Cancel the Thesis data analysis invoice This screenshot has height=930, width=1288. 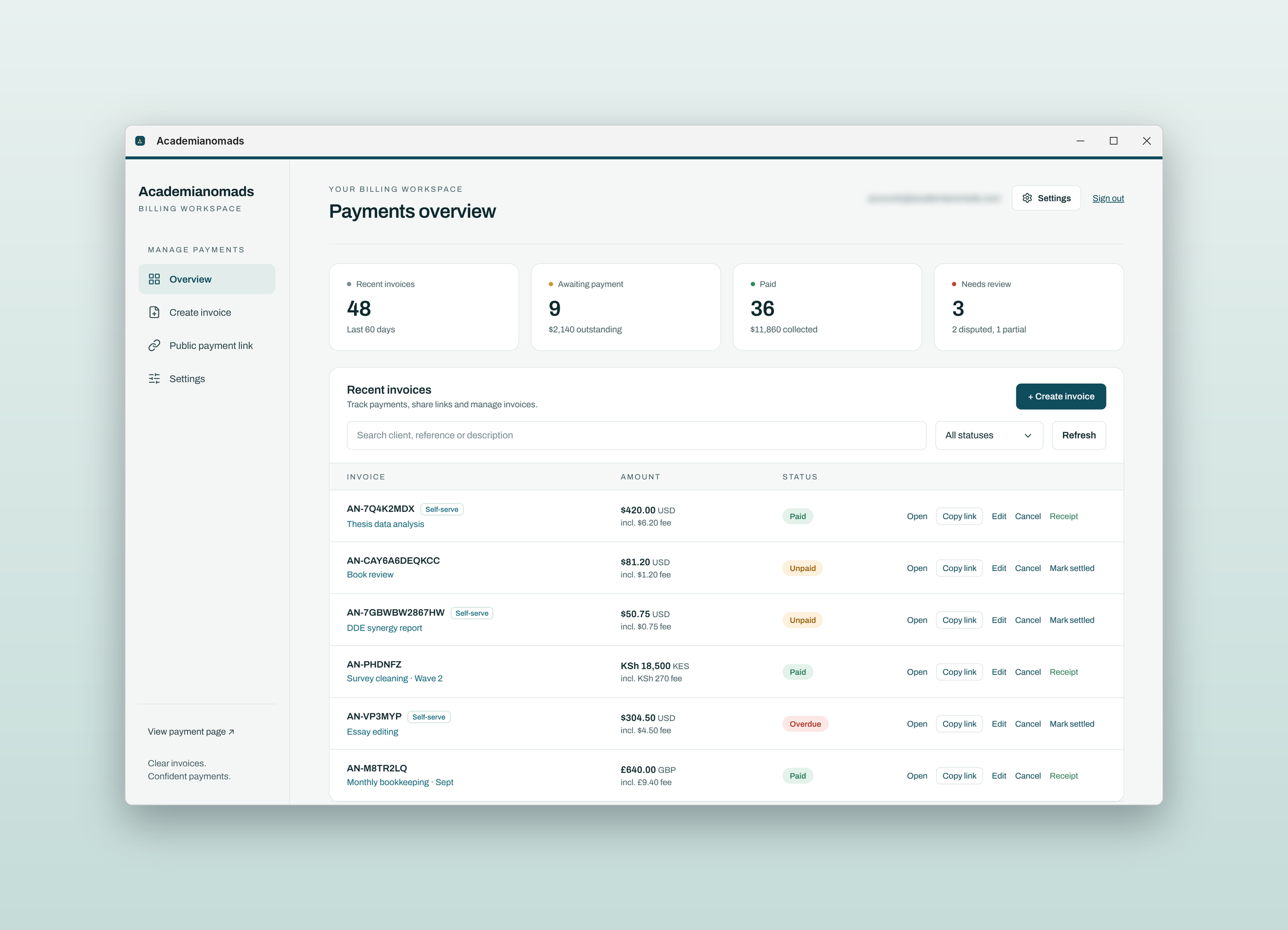[1028, 516]
